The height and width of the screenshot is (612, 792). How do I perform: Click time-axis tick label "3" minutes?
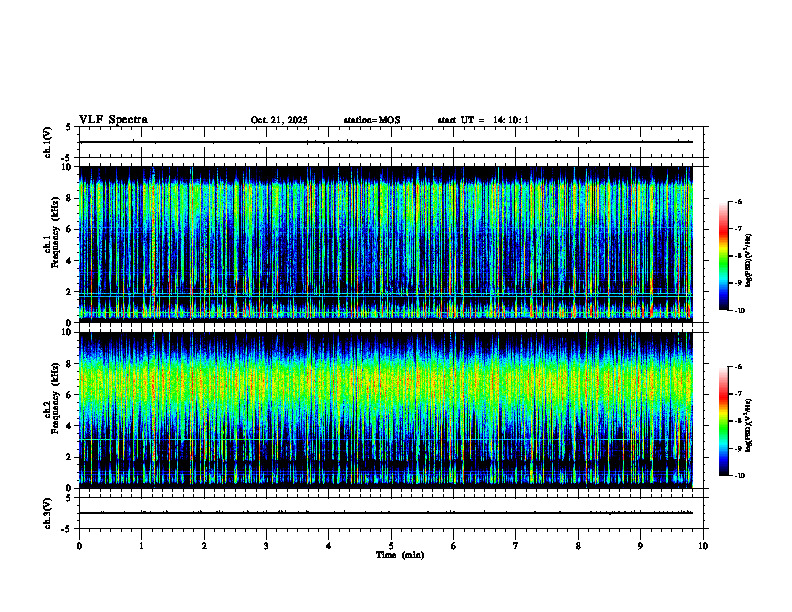[266, 546]
